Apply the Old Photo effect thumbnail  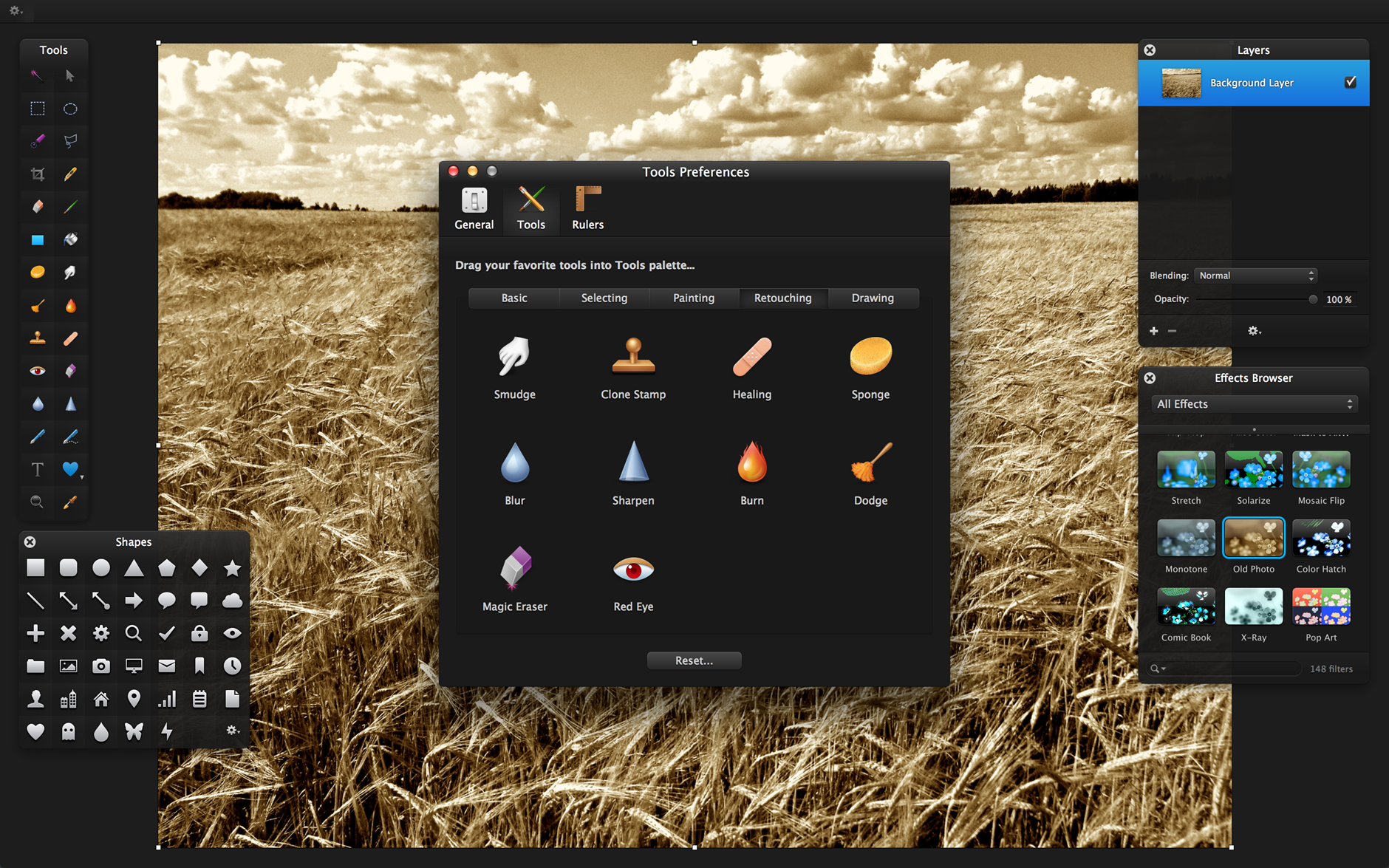(1254, 538)
